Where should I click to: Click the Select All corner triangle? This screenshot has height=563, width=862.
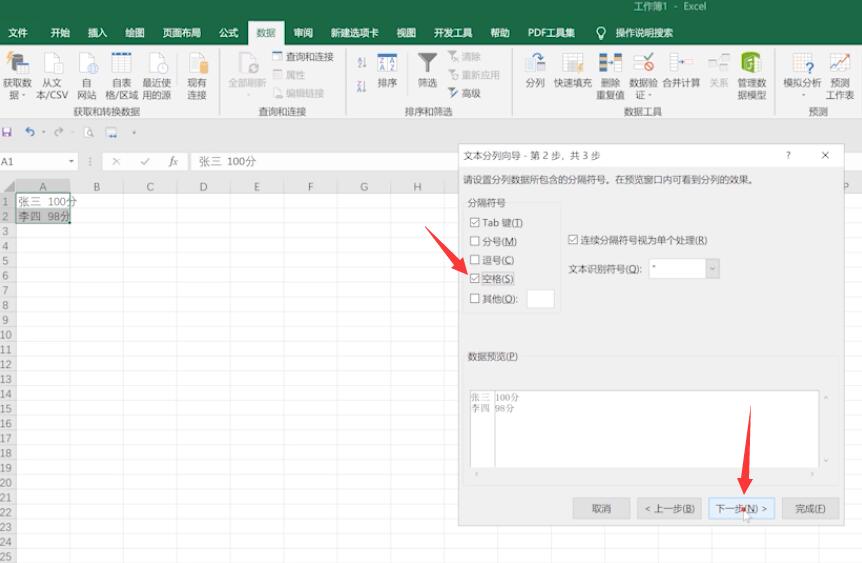coord(9,187)
